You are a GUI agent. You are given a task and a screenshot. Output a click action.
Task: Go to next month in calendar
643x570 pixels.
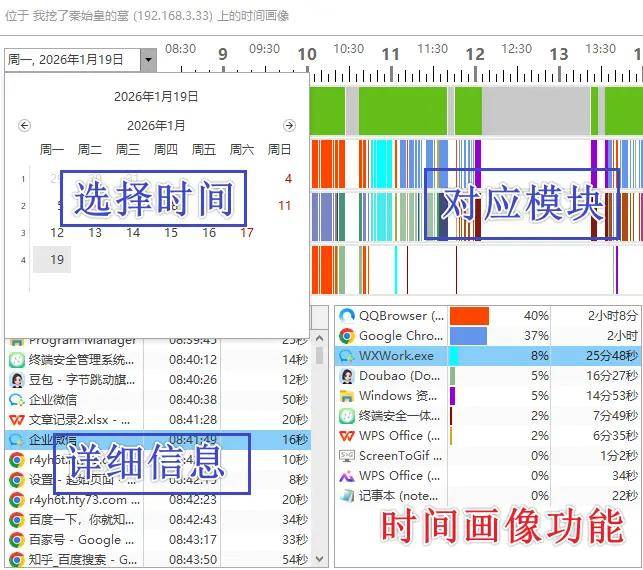pyautogui.click(x=289, y=125)
